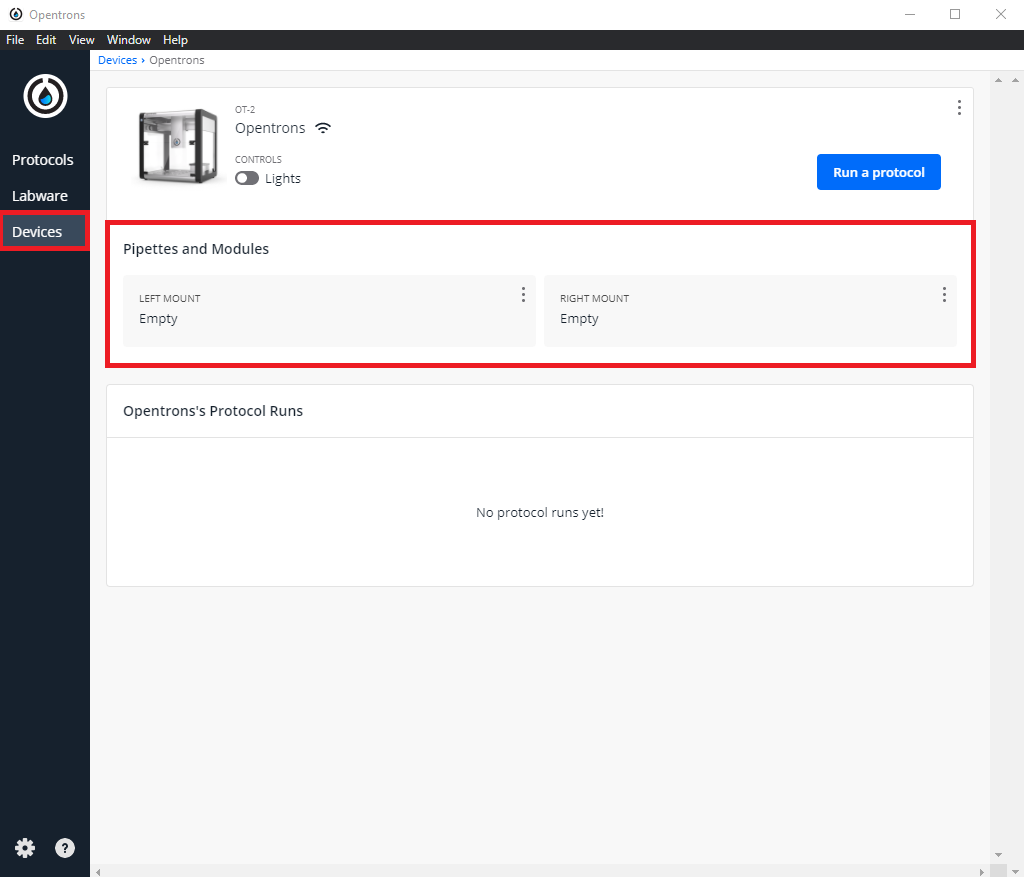Open the Help menu
Image resolution: width=1024 pixels, height=877 pixels.
coord(175,40)
